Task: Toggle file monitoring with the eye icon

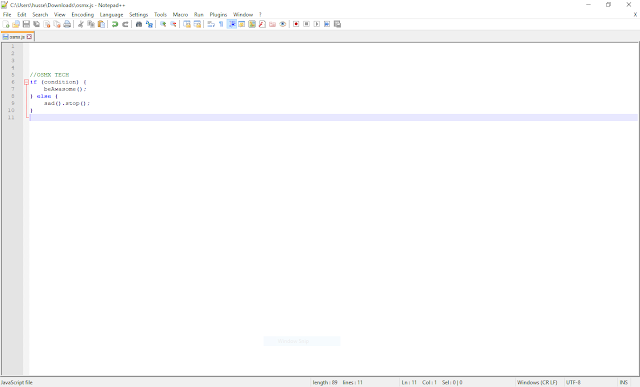Action: click(x=282, y=24)
